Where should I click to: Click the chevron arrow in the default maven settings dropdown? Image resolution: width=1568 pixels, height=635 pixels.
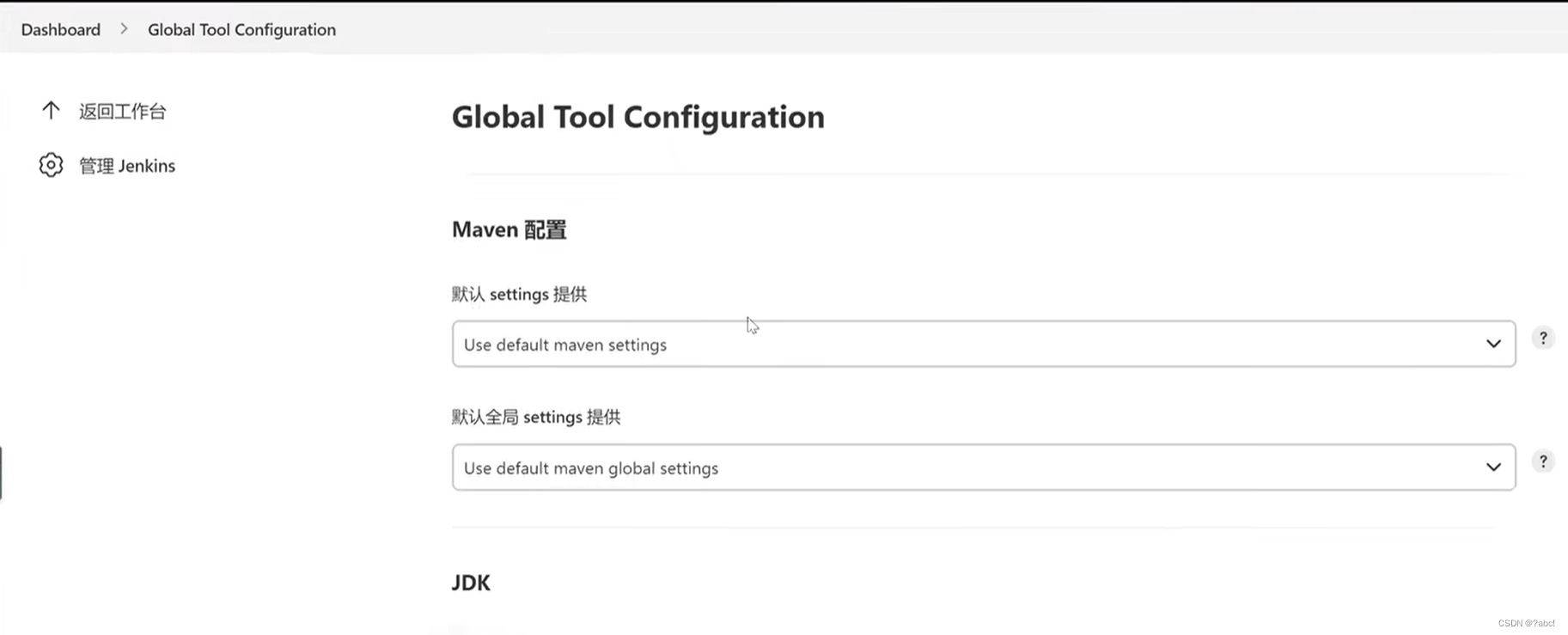[x=1493, y=344]
